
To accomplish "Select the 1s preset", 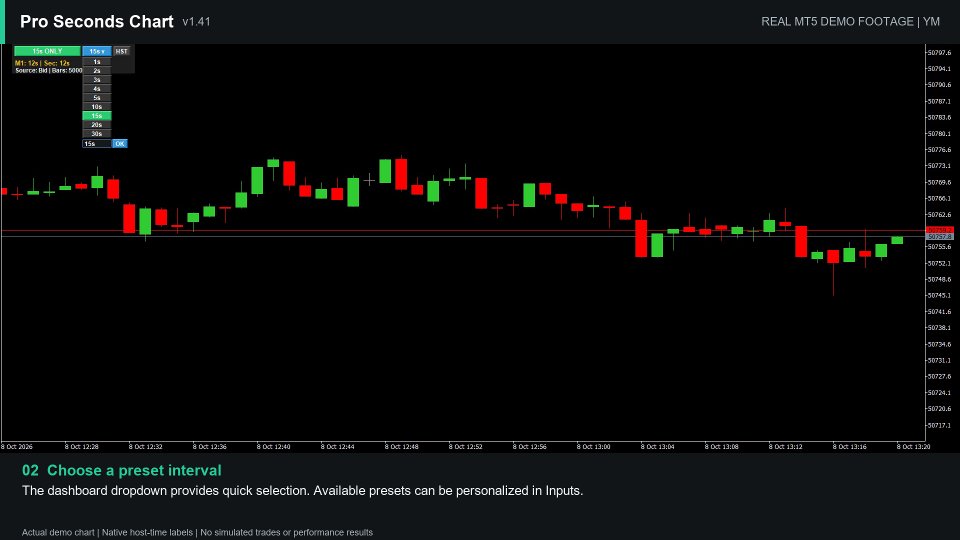I will [x=97, y=62].
